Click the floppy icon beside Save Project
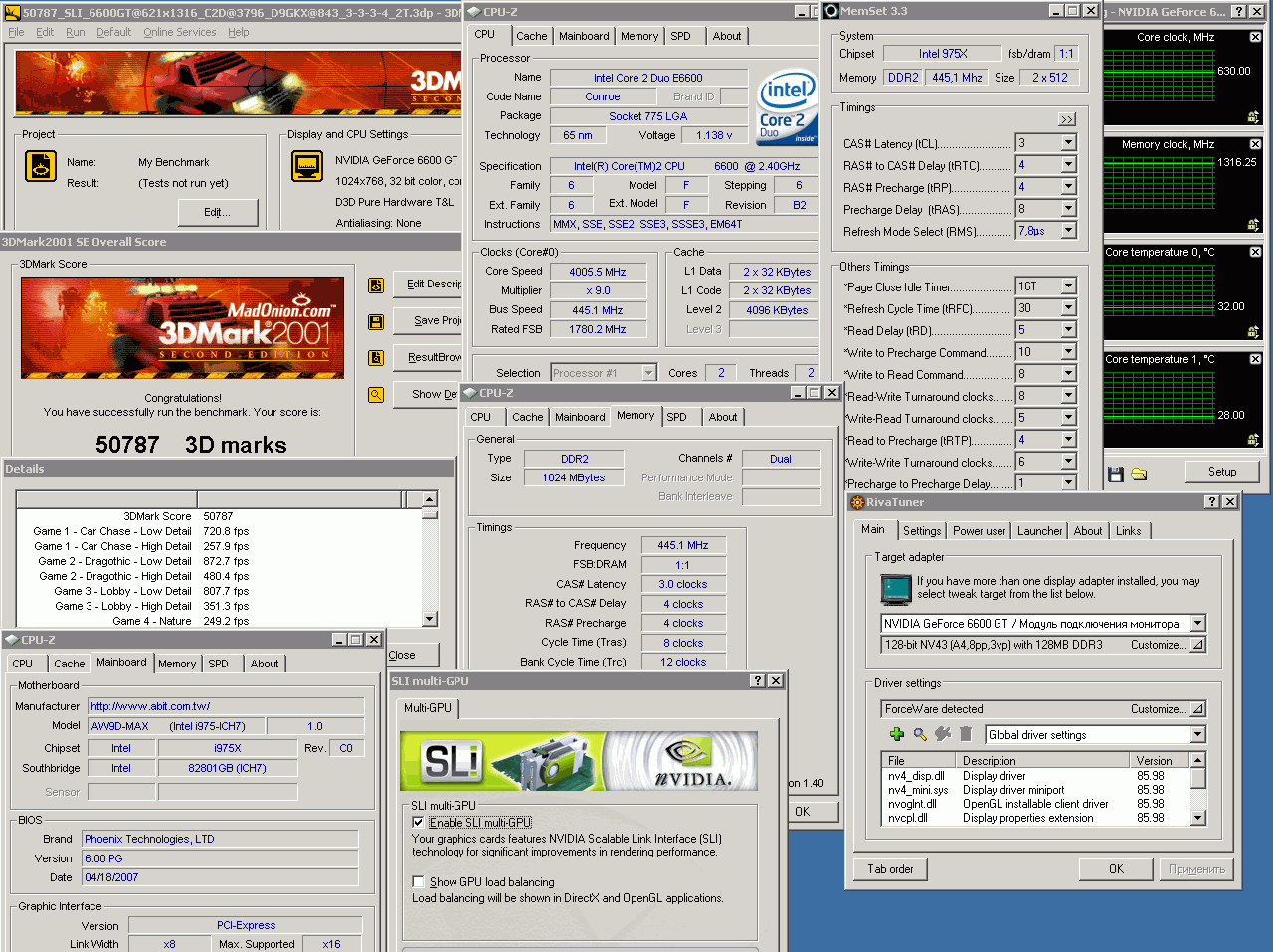 coord(376,322)
